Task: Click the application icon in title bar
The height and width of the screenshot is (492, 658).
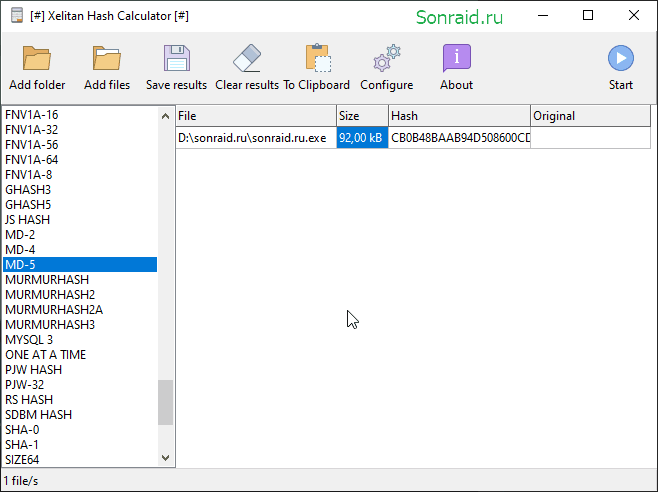Action: pos(17,16)
